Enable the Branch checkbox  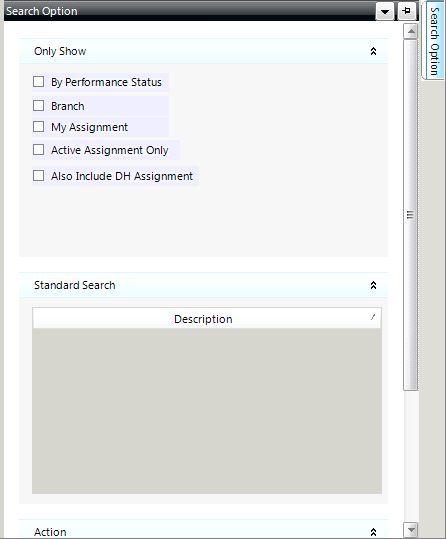[x=39, y=106]
